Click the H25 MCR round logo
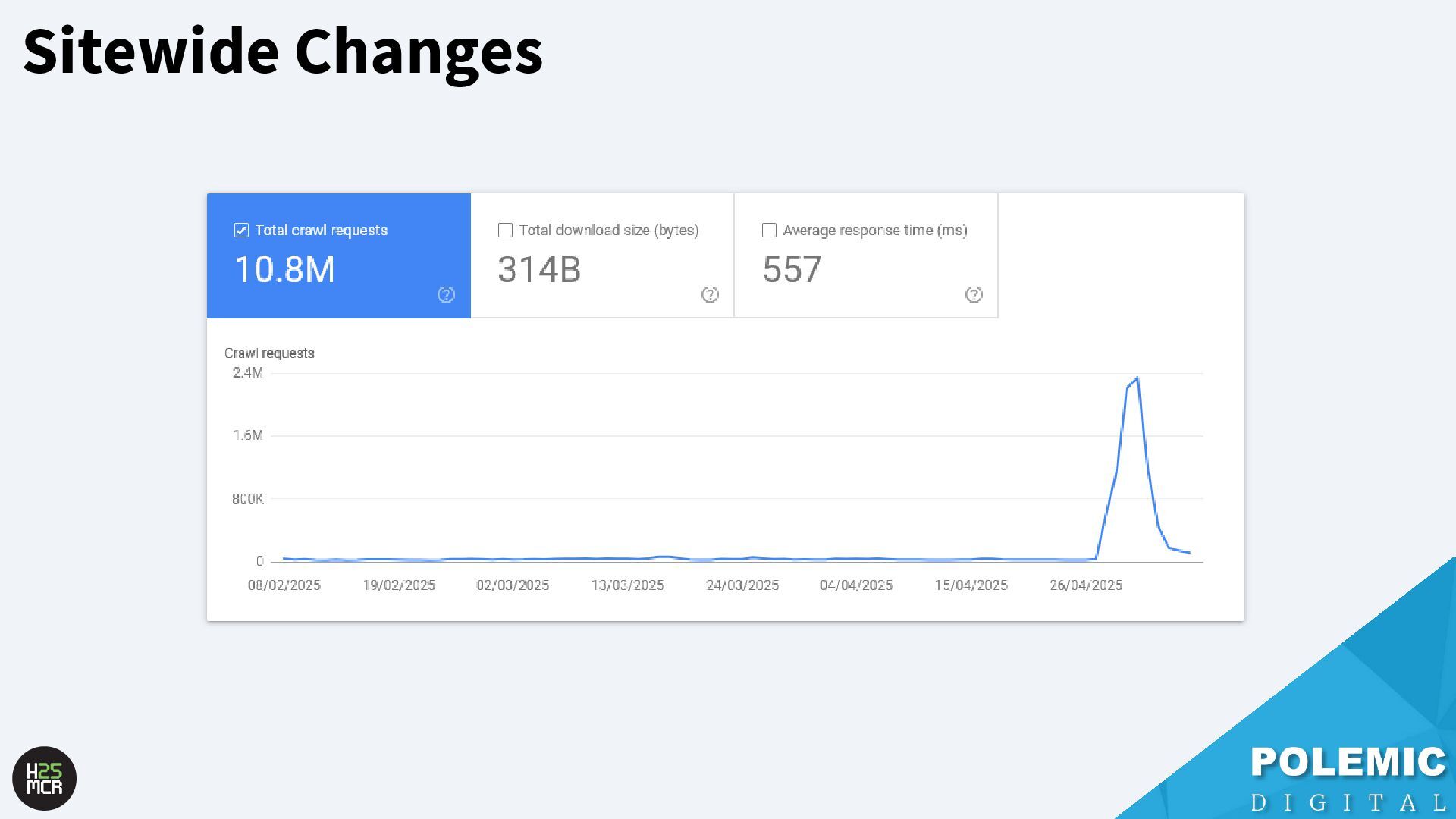Image resolution: width=1456 pixels, height=819 pixels. click(x=45, y=778)
